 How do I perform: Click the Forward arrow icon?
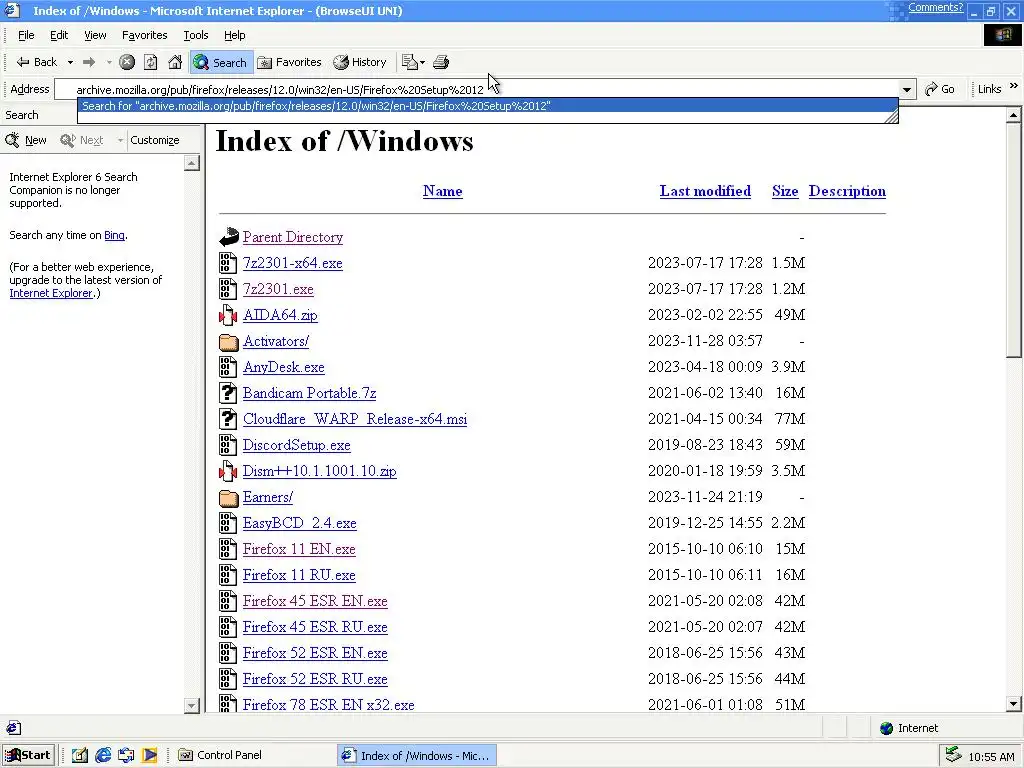[x=89, y=62]
